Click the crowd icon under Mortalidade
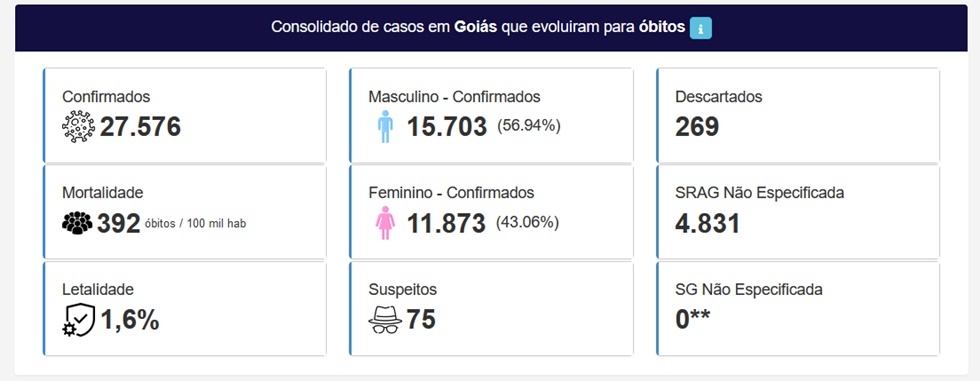The width and height of the screenshot is (980, 381). click(77, 223)
